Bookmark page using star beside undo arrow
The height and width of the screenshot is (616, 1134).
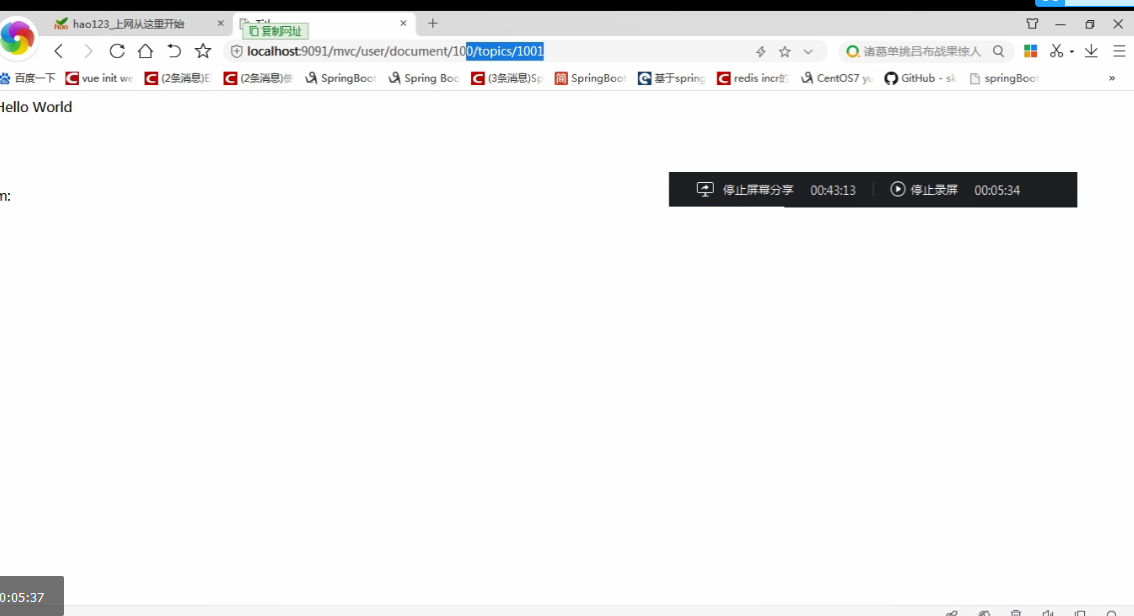point(203,51)
